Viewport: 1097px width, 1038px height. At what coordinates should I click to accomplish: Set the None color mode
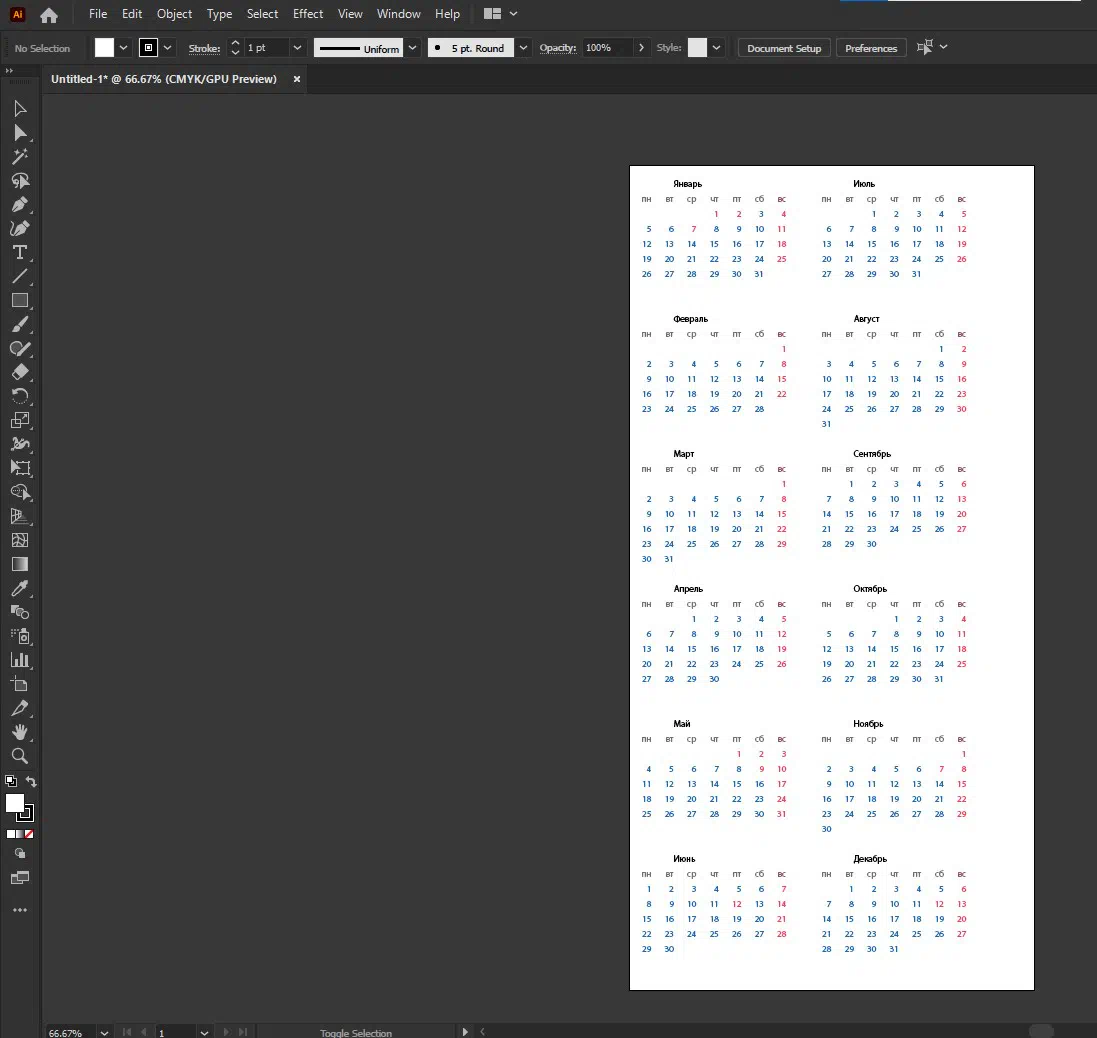[29, 833]
